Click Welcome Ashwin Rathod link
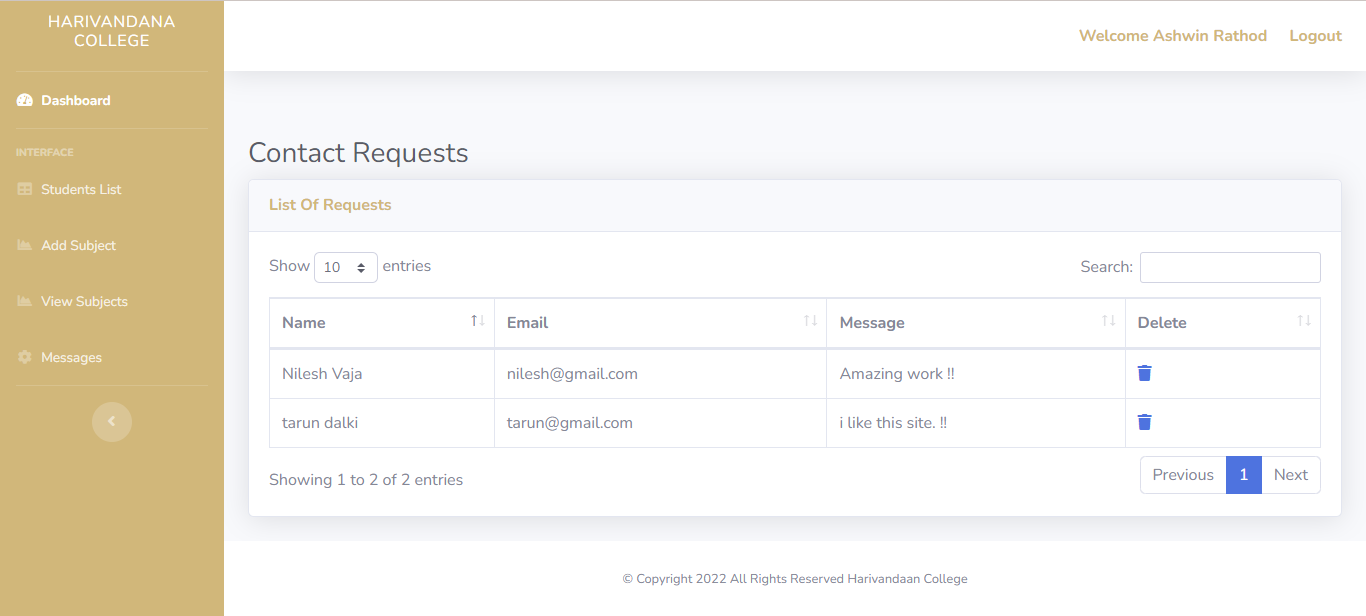 (x=1173, y=36)
